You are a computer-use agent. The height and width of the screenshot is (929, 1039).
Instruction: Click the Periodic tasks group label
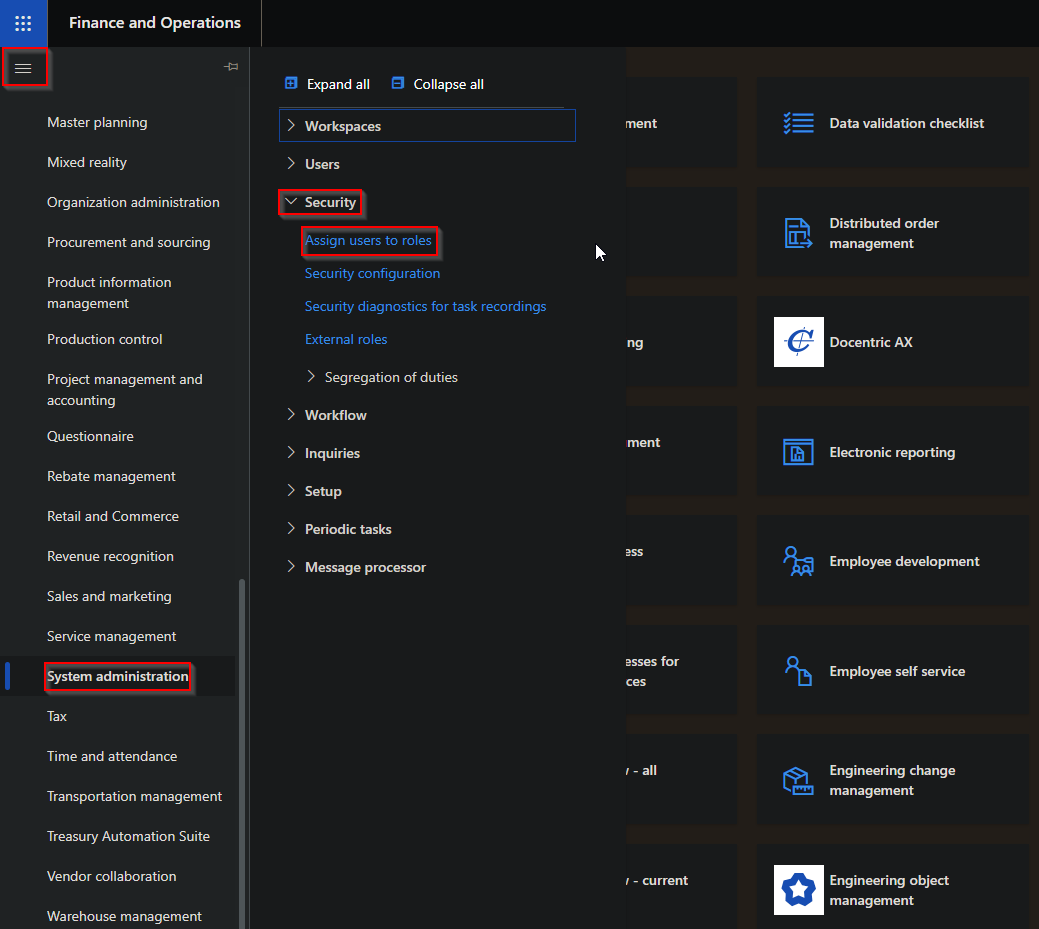click(x=348, y=529)
